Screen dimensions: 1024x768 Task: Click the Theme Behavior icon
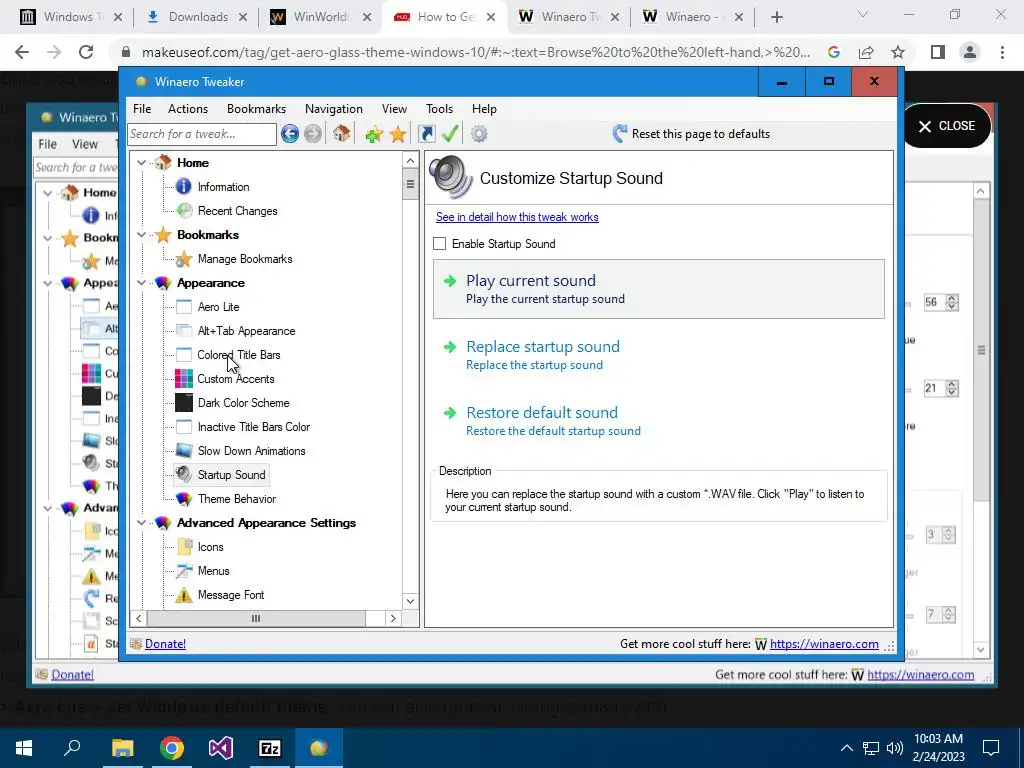184,499
